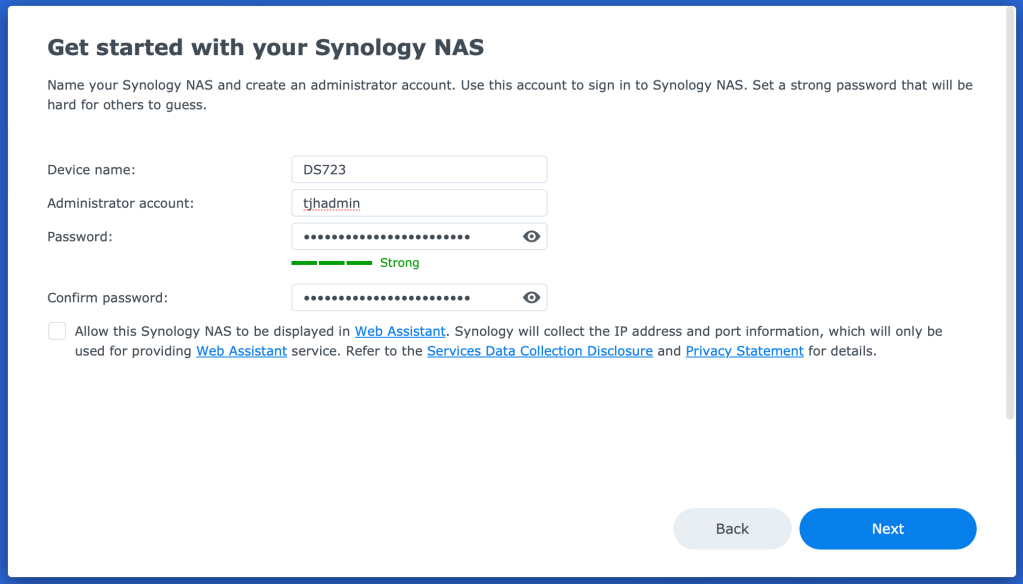Click the vertical scrollbar on the right

[1009, 210]
